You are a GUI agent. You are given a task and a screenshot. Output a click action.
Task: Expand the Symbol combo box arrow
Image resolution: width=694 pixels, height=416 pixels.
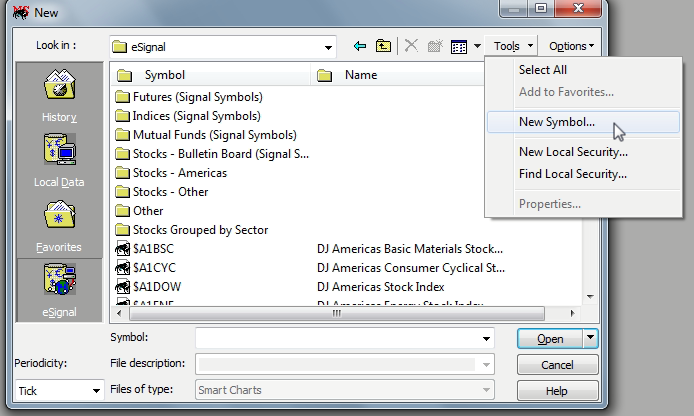coord(486,339)
